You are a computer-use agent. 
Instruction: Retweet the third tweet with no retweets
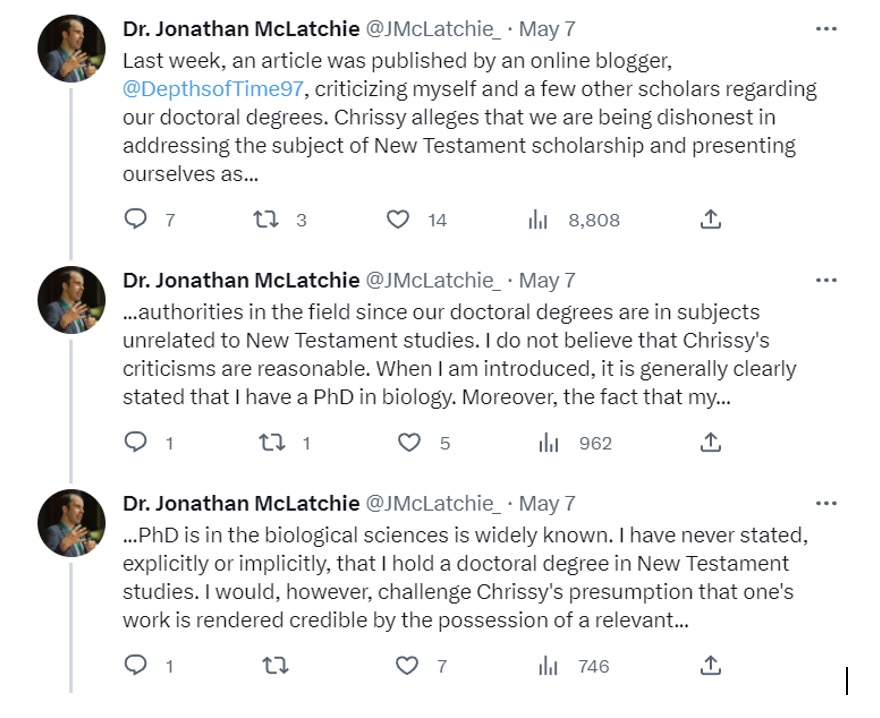coord(271,665)
